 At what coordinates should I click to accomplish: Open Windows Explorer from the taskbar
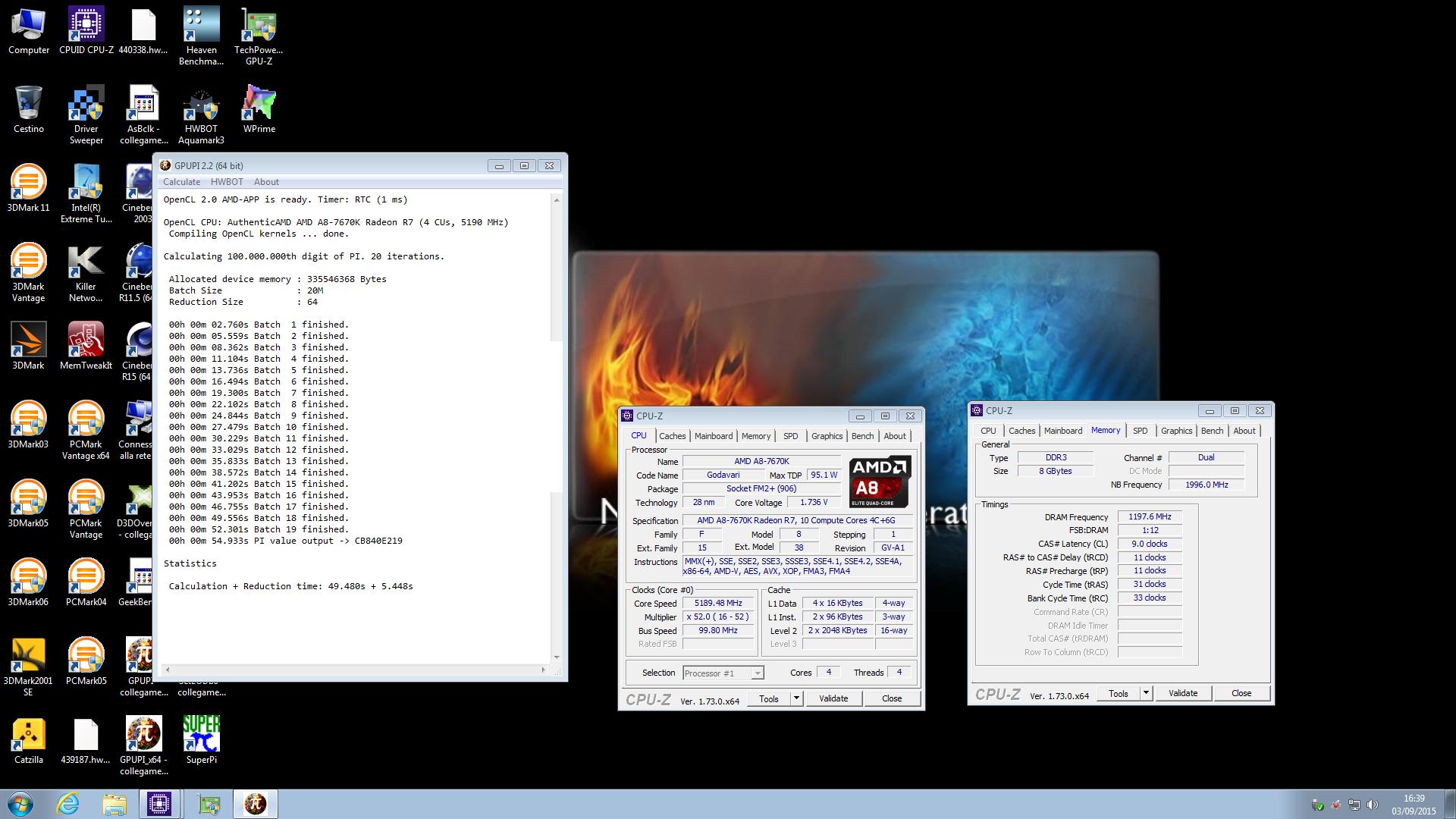115,804
